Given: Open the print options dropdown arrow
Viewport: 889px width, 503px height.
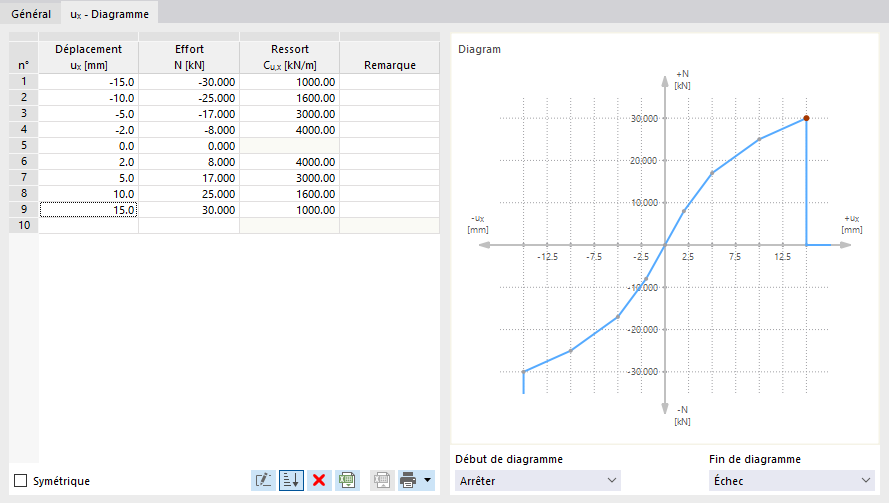Looking at the screenshot, I should pos(427,480).
